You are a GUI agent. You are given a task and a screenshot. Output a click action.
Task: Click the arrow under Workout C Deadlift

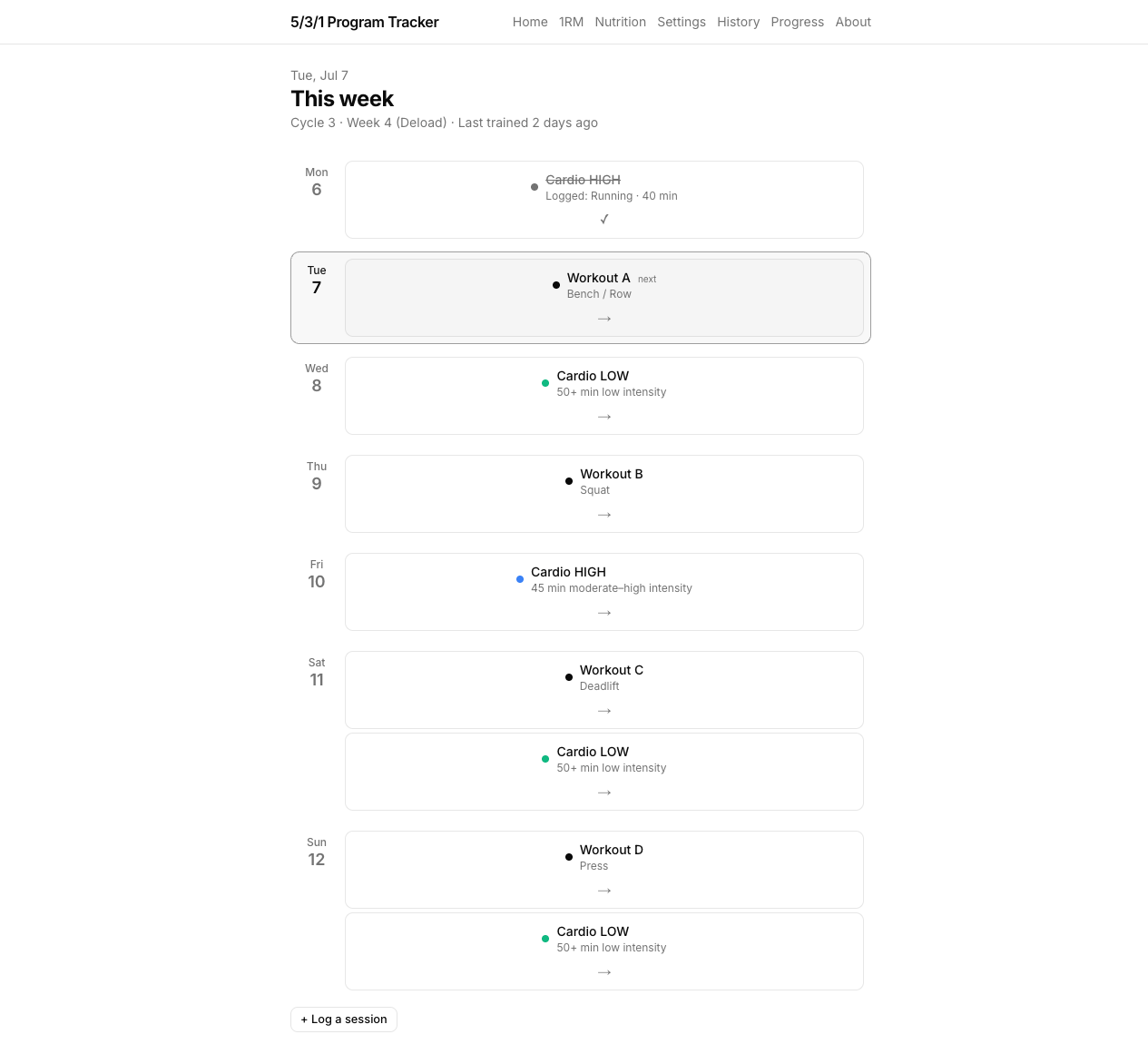pyautogui.click(x=604, y=711)
